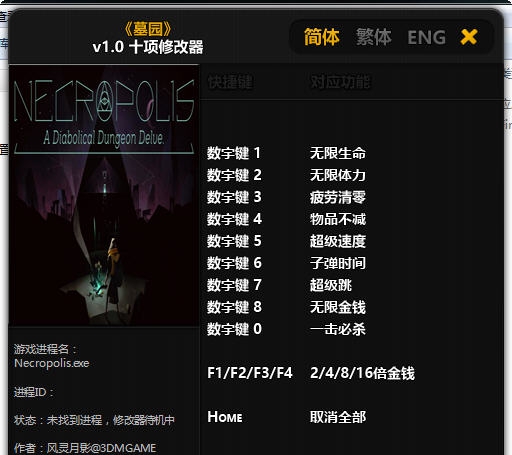Image resolution: width=512 pixels, height=455 pixels.
Task: Select the 无限生命 function text
Action: click(x=338, y=153)
